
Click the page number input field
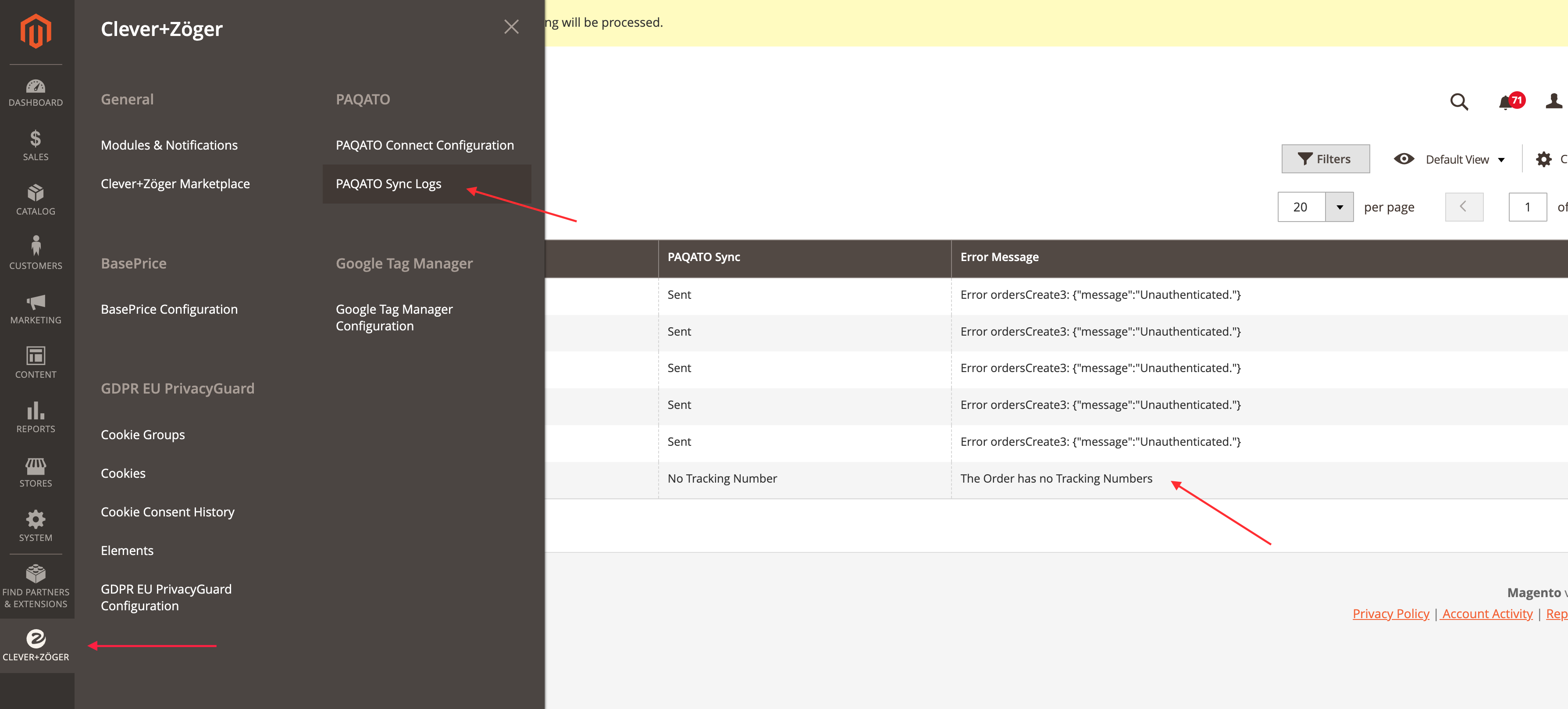point(1527,207)
